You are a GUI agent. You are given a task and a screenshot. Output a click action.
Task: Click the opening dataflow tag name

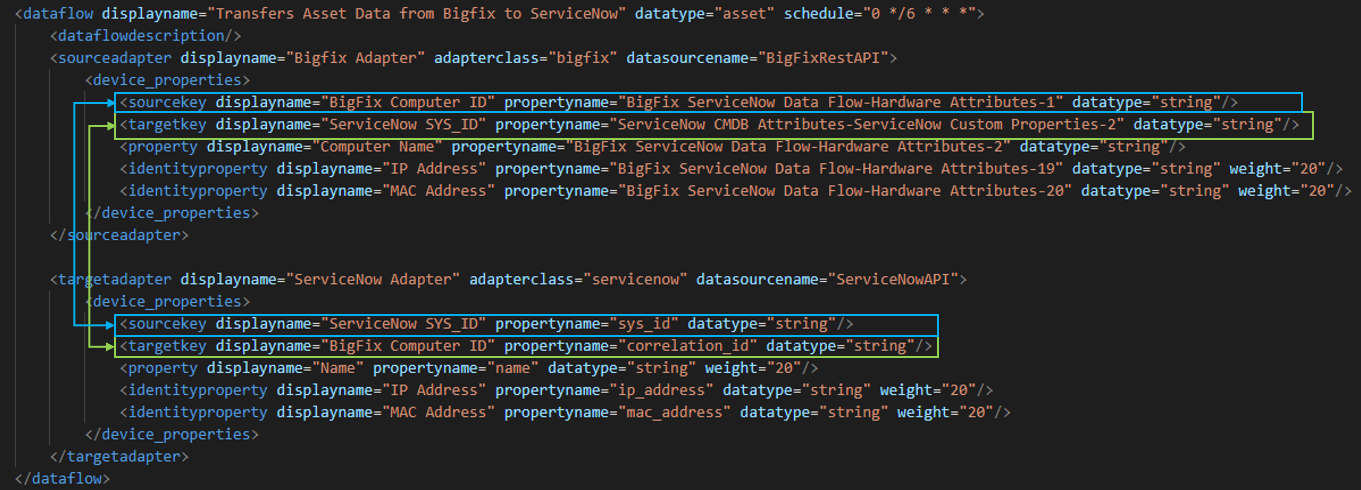pyautogui.click(x=58, y=14)
